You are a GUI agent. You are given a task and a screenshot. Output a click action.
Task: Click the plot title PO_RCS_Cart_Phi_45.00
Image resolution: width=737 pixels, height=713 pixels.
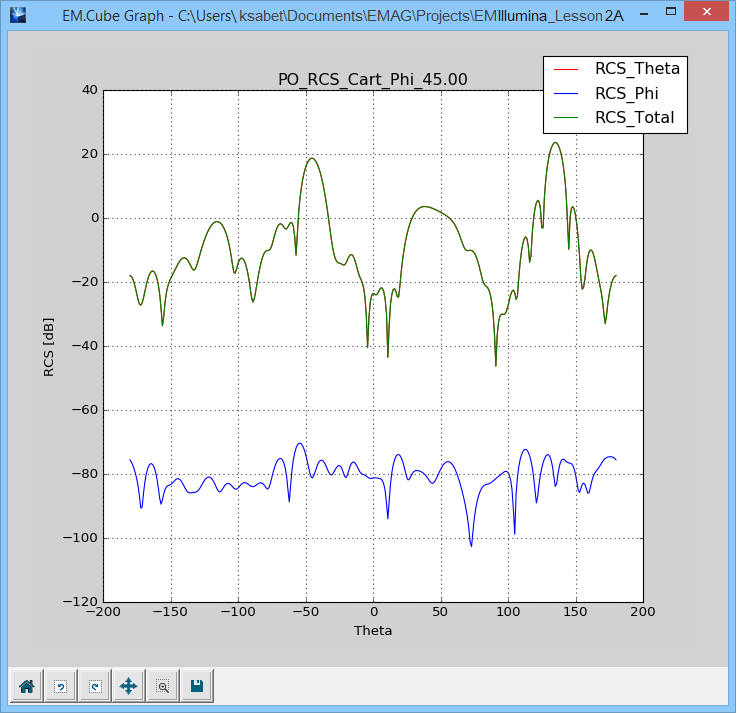[x=372, y=79]
